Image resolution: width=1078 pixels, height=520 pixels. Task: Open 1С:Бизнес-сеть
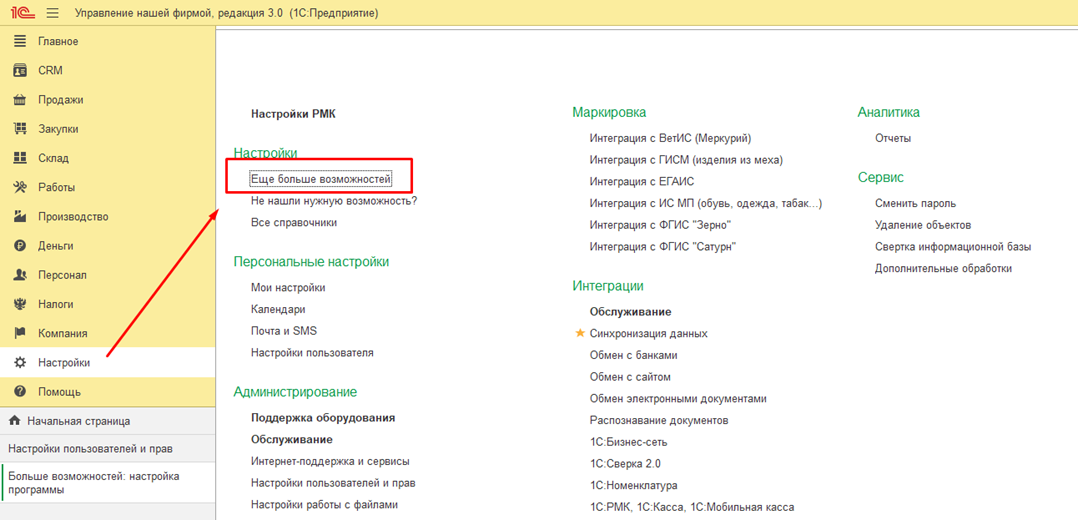coord(628,442)
